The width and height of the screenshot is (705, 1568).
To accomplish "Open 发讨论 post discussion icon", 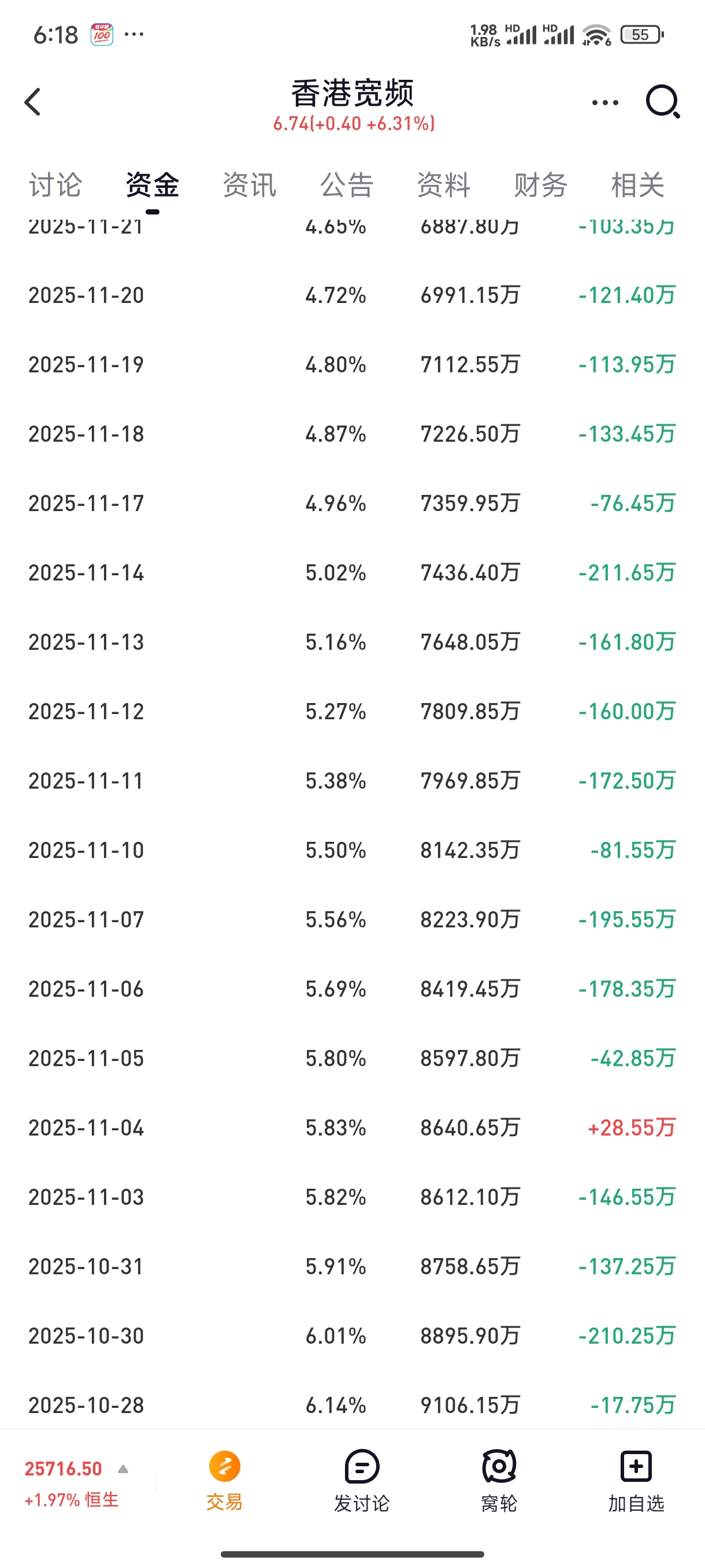I will click(x=362, y=1467).
